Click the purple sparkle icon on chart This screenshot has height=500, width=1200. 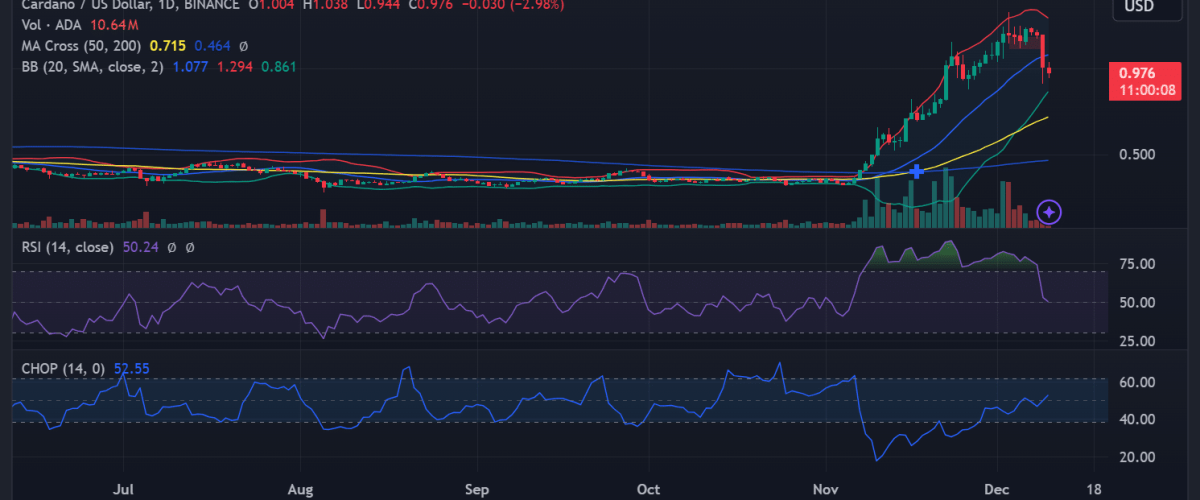pyautogui.click(x=1049, y=212)
